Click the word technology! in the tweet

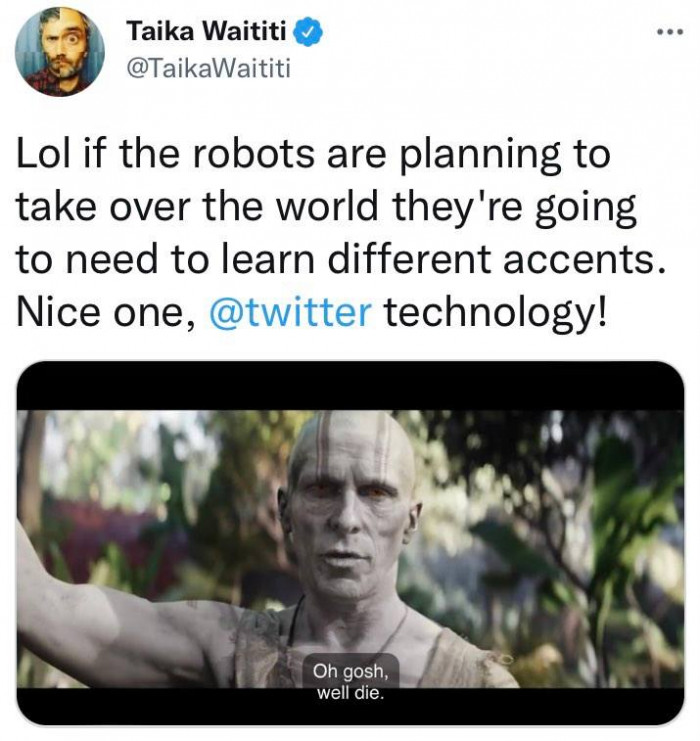coord(494,312)
